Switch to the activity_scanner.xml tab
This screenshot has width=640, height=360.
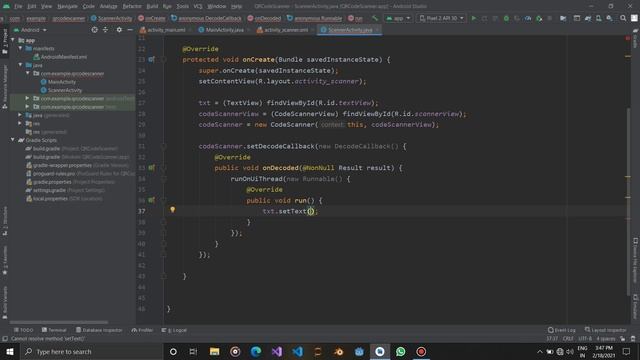coord(285,30)
